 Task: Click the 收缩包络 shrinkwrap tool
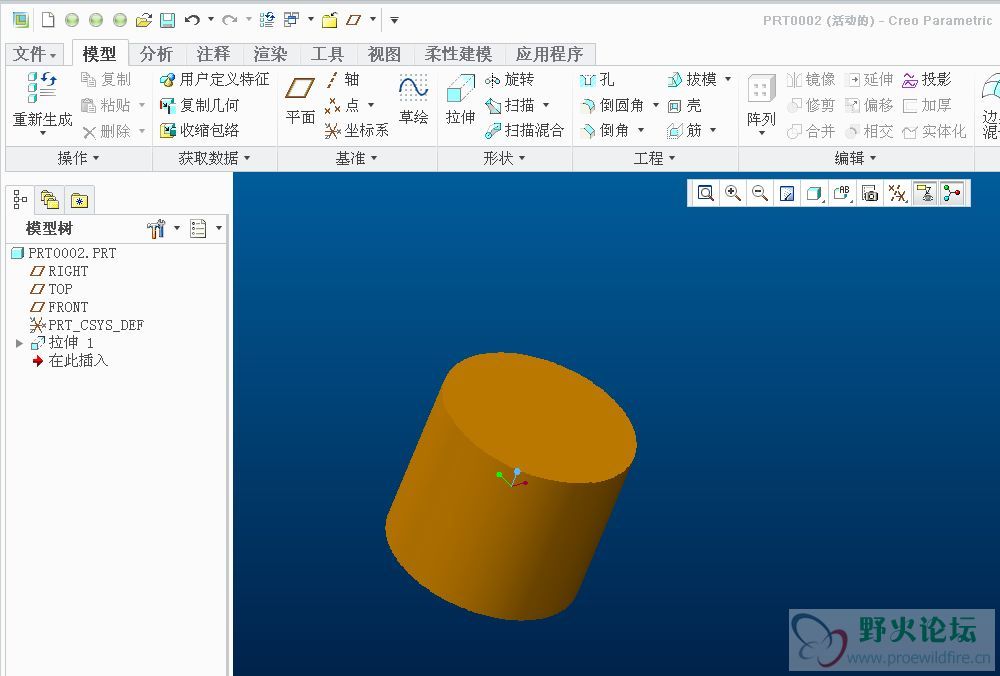coord(199,131)
